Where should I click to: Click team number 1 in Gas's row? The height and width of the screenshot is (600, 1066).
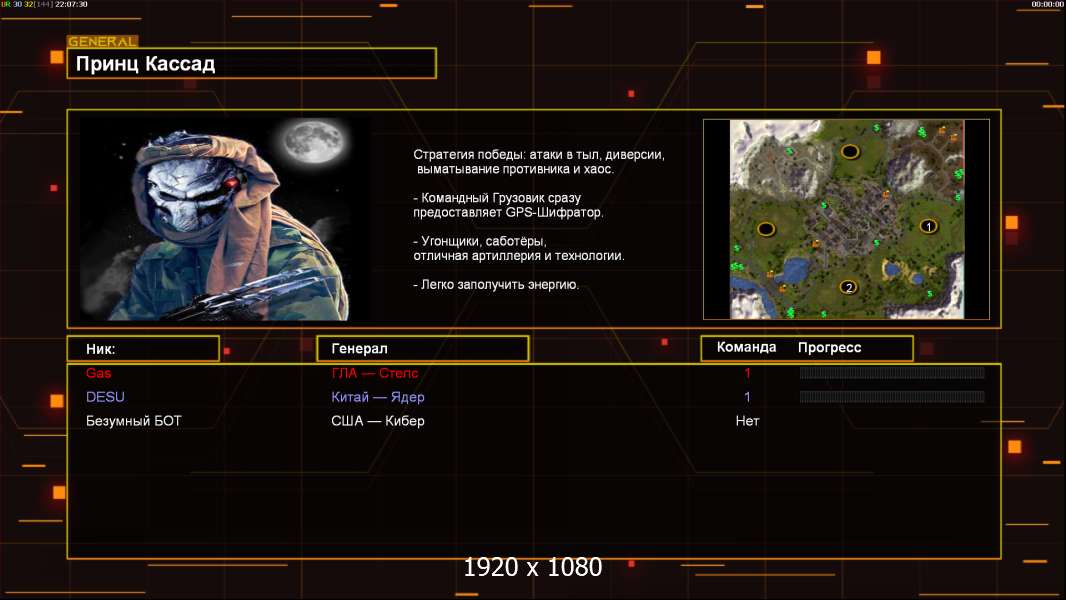point(747,373)
